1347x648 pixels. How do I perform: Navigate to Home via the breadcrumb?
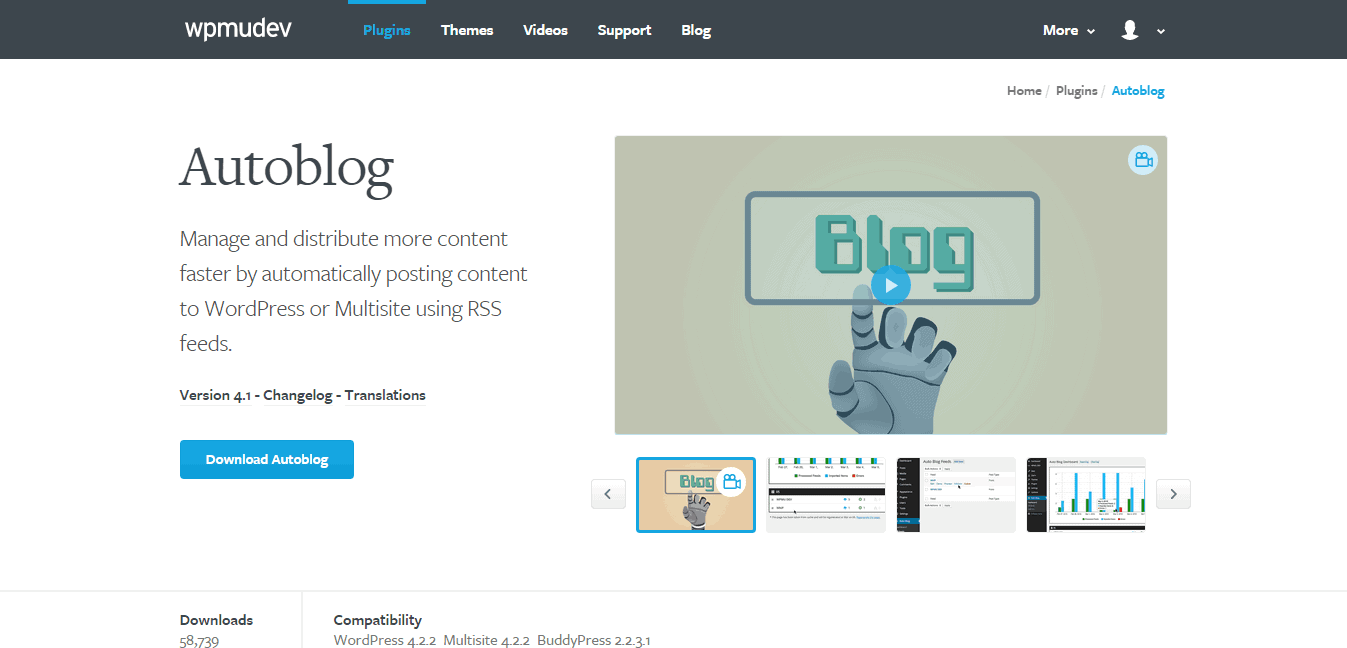point(1024,90)
